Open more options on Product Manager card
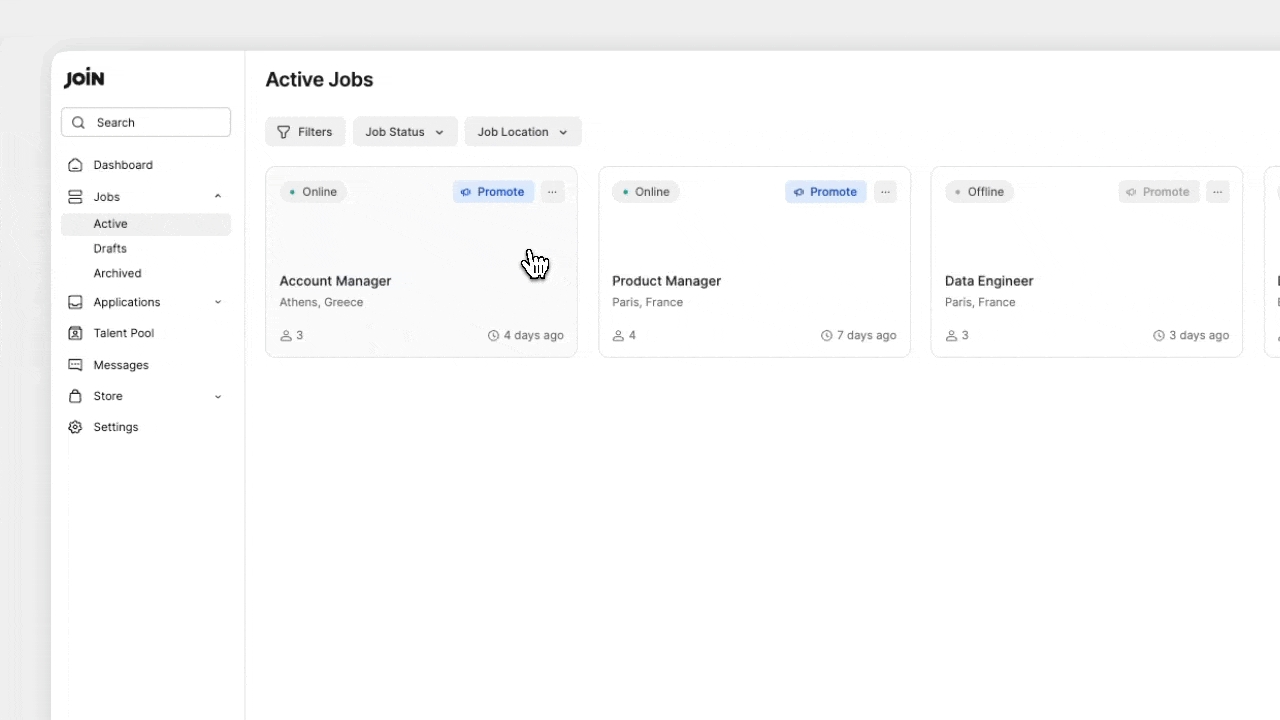 (x=885, y=192)
